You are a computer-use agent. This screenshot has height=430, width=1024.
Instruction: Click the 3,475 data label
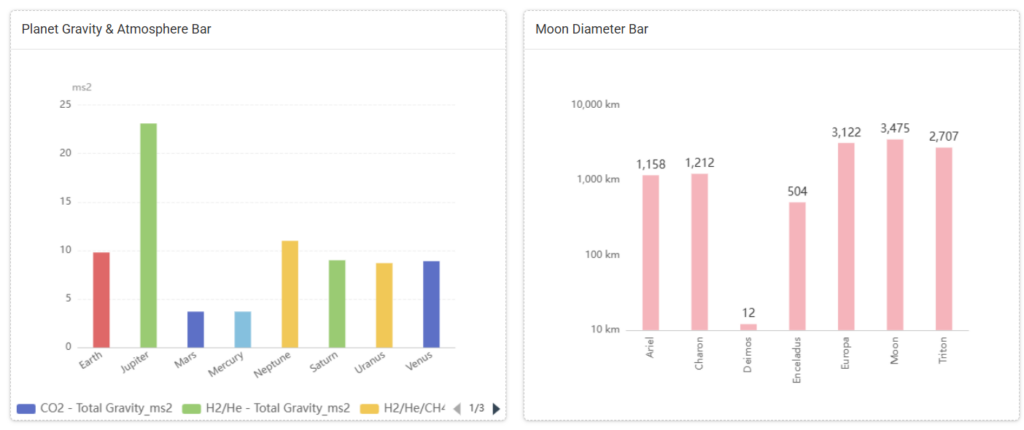(895, 128)
